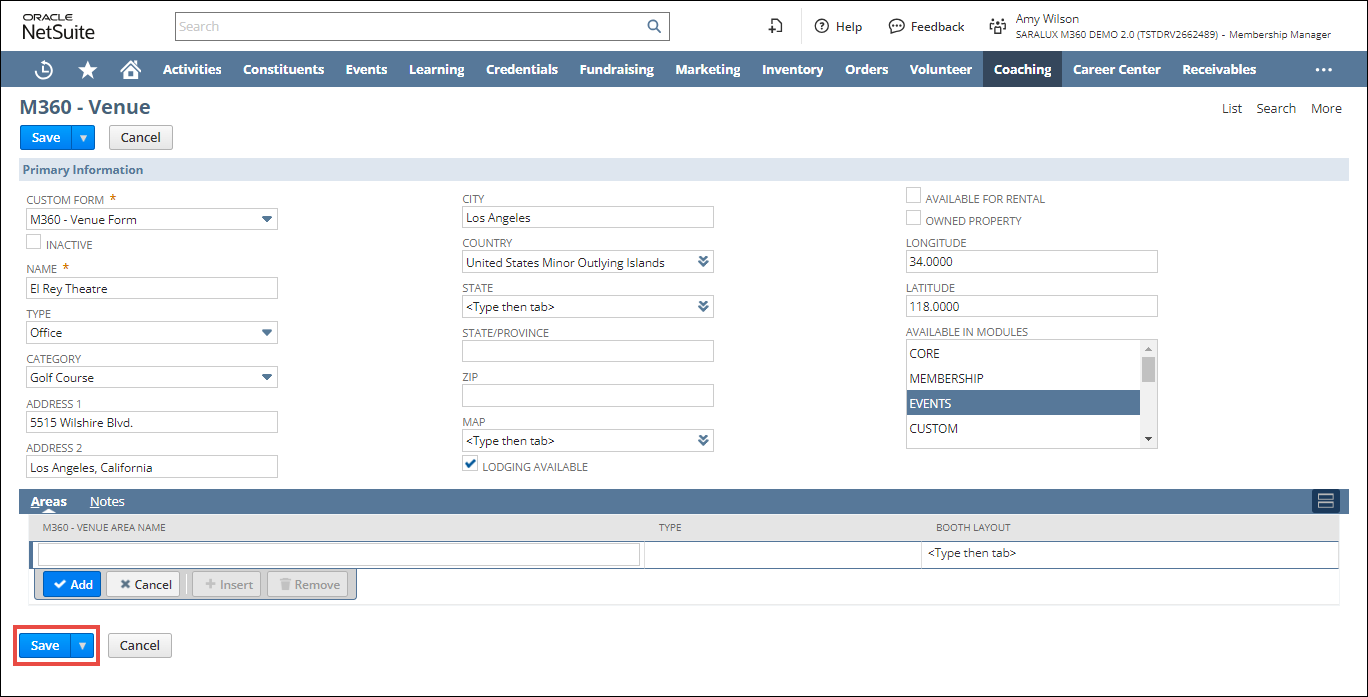
Task: Open the bottom Save button dropdown arrow
Action: [83, 646]
